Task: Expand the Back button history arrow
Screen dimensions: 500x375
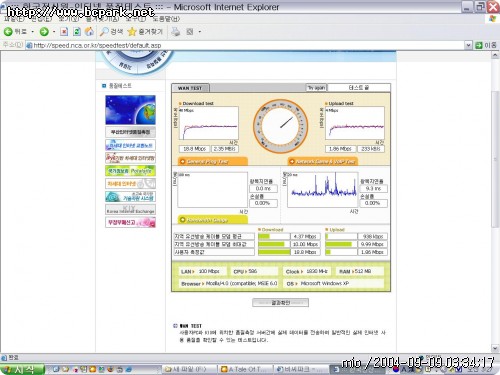Action: tap(32, 32)
